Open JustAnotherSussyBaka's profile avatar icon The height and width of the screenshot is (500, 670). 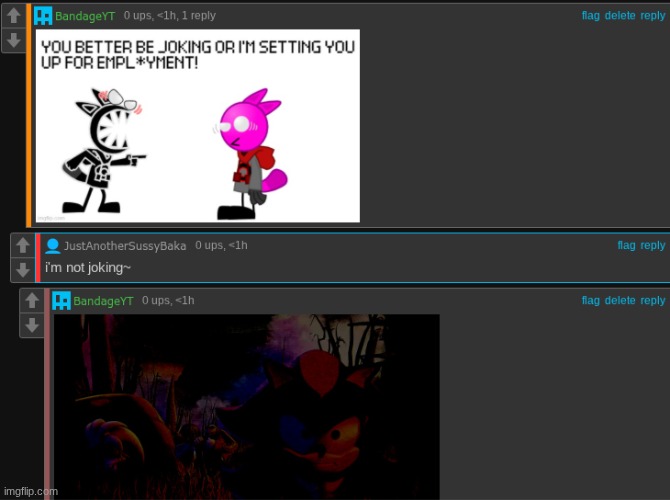(53, 246)
